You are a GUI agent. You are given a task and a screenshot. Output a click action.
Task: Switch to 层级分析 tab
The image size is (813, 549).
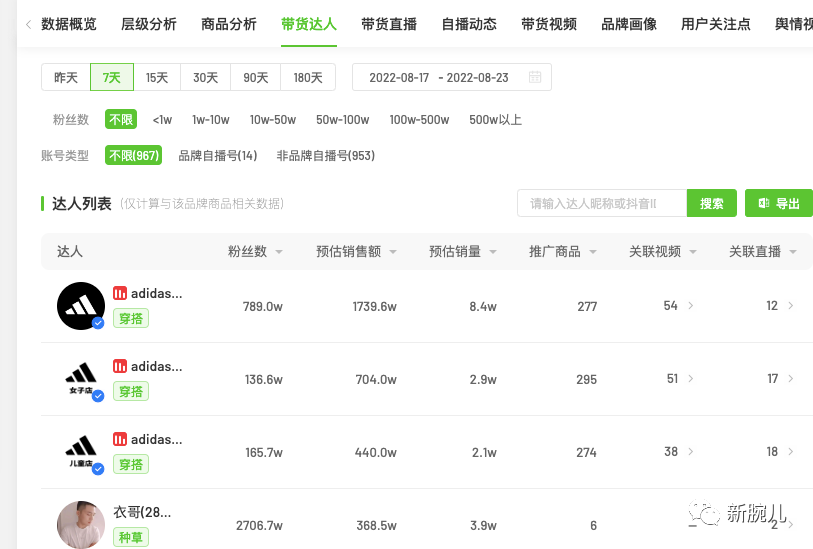pyautogui.click(x=149, y=24)
